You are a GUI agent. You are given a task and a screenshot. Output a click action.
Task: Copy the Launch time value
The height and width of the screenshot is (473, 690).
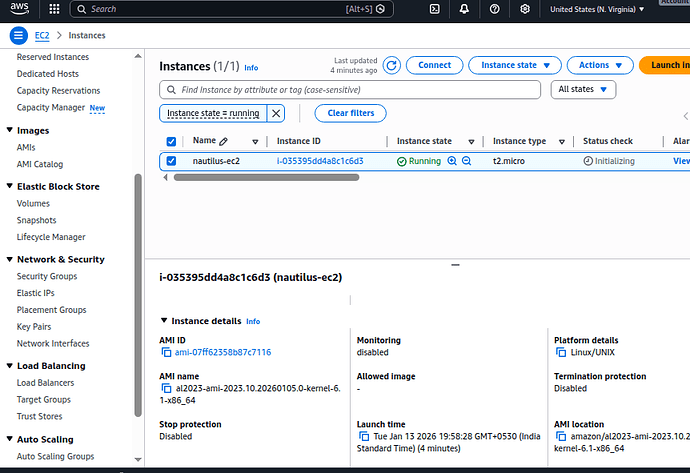tap(363, 436)
